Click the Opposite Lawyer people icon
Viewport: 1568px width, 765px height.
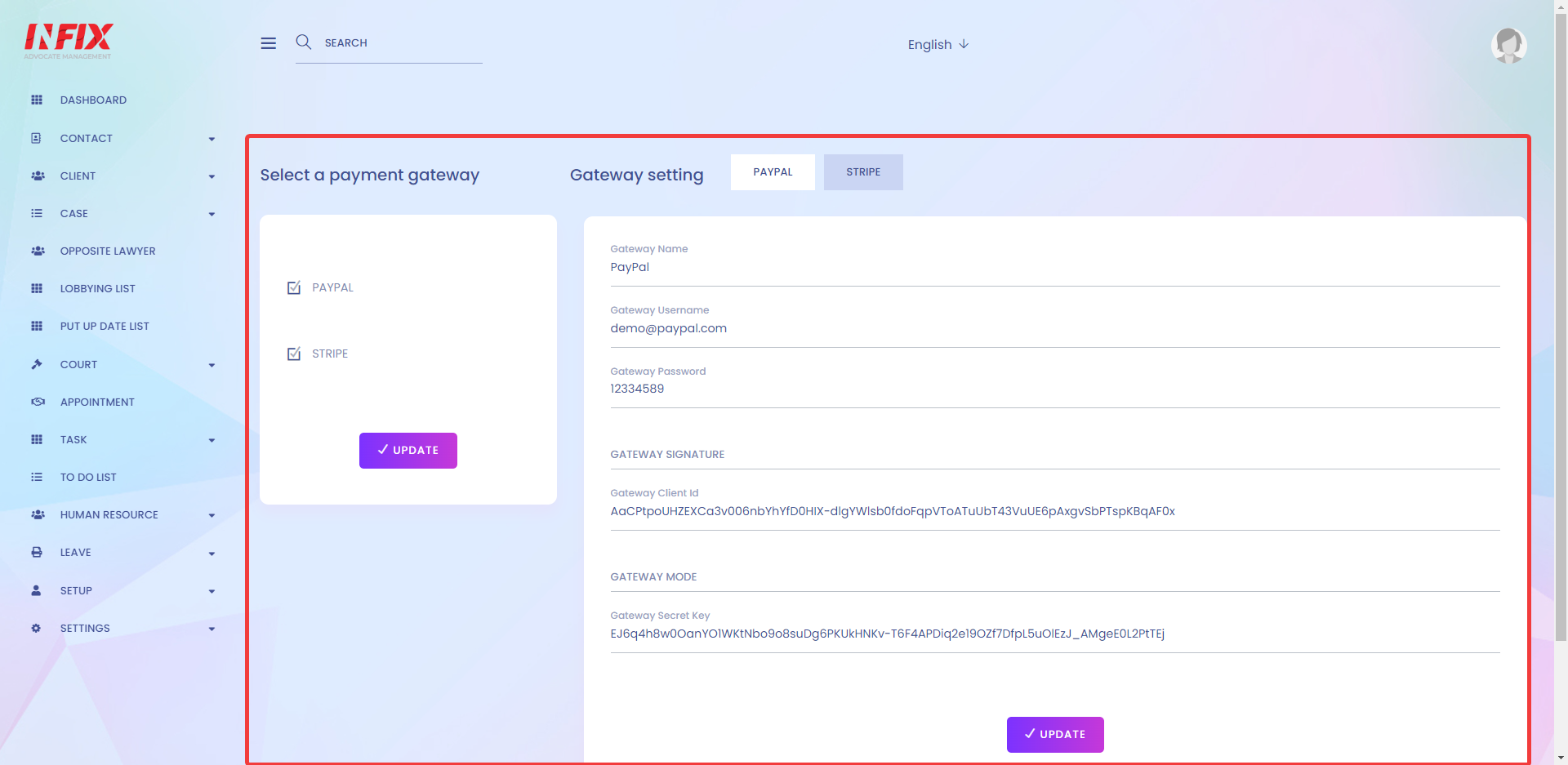38,251
